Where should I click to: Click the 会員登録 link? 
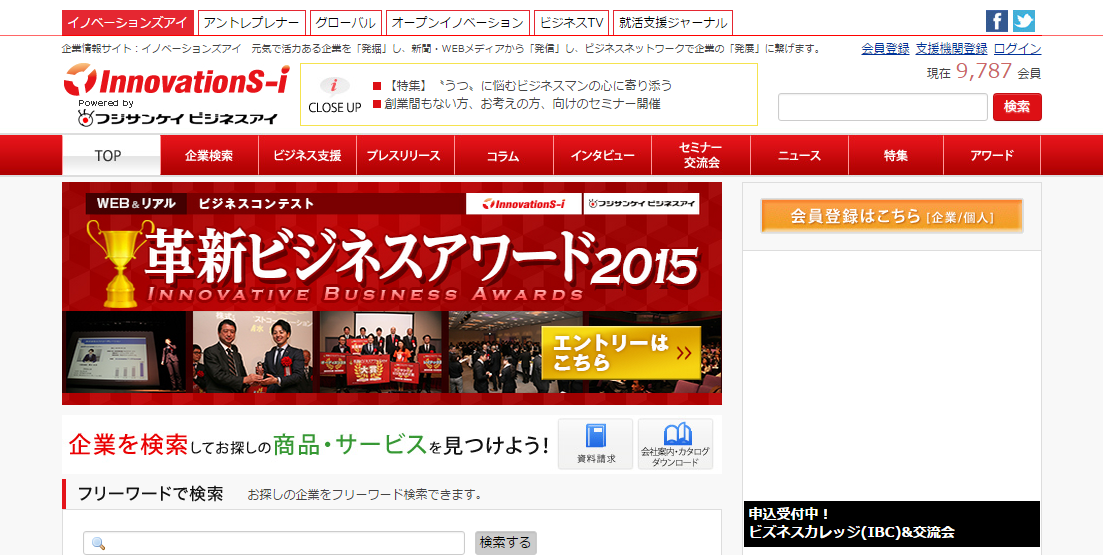pos(885,49)
